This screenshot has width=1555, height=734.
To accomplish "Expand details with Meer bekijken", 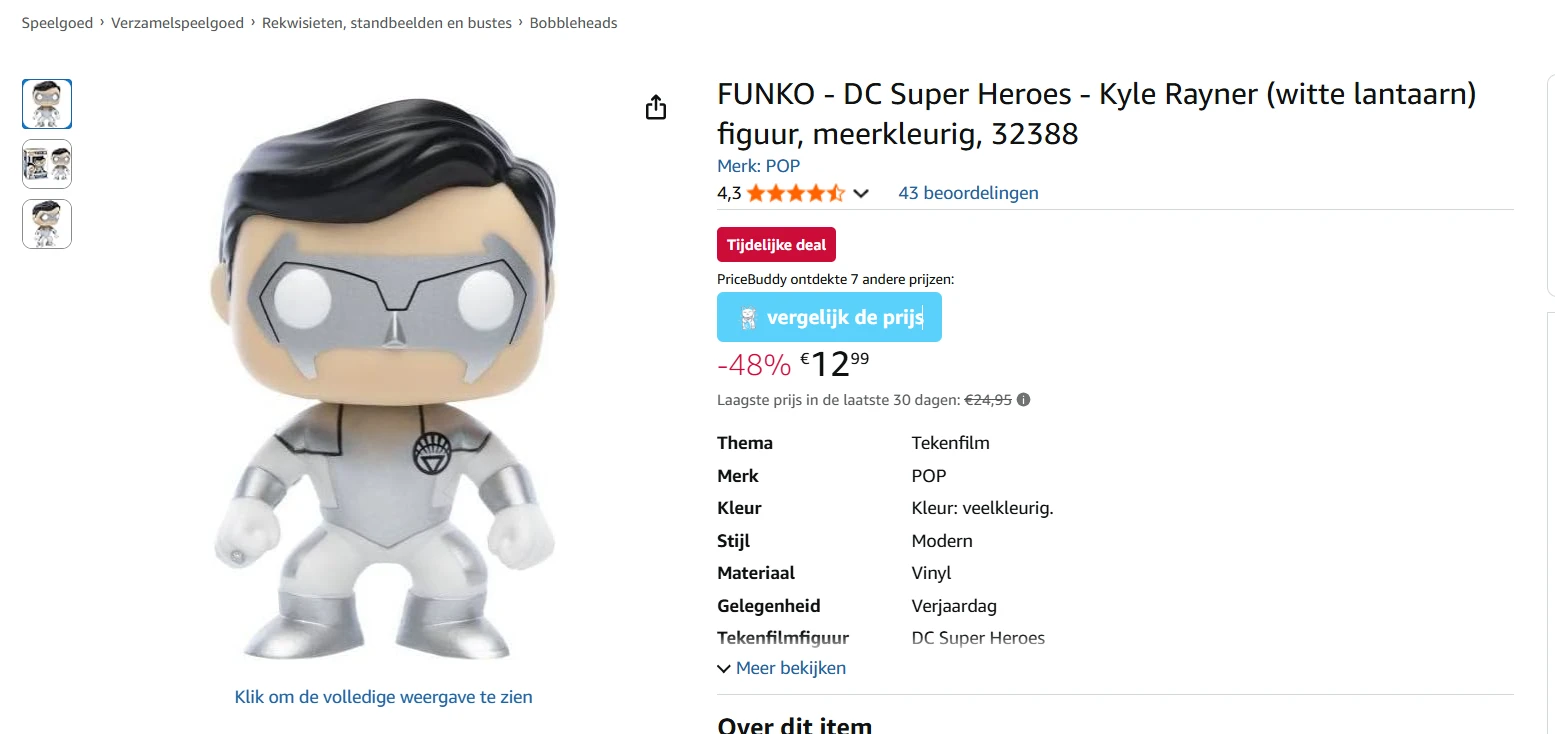I will 782,668.
